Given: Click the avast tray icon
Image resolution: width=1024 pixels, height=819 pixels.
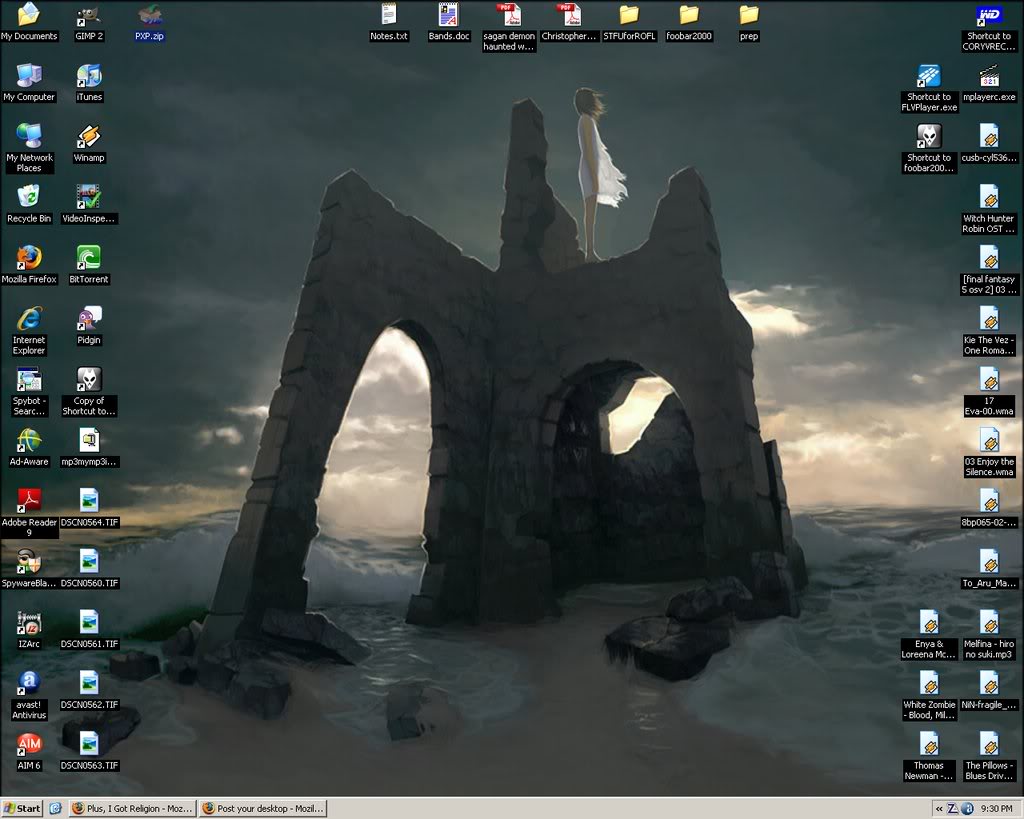Looking at the screenshot, I should coord(967,809).
